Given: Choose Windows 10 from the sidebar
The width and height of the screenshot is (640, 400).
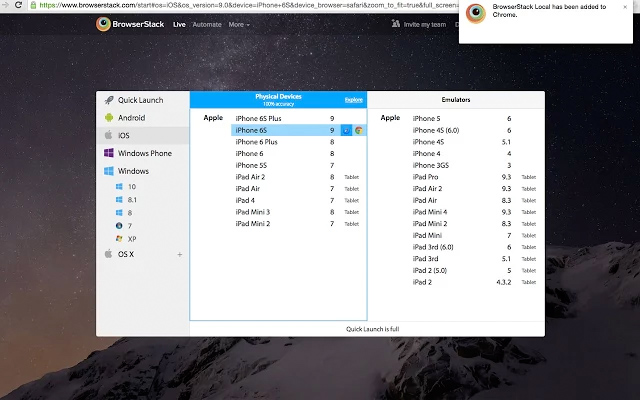Looking at the screenshot, I should 131,187.
